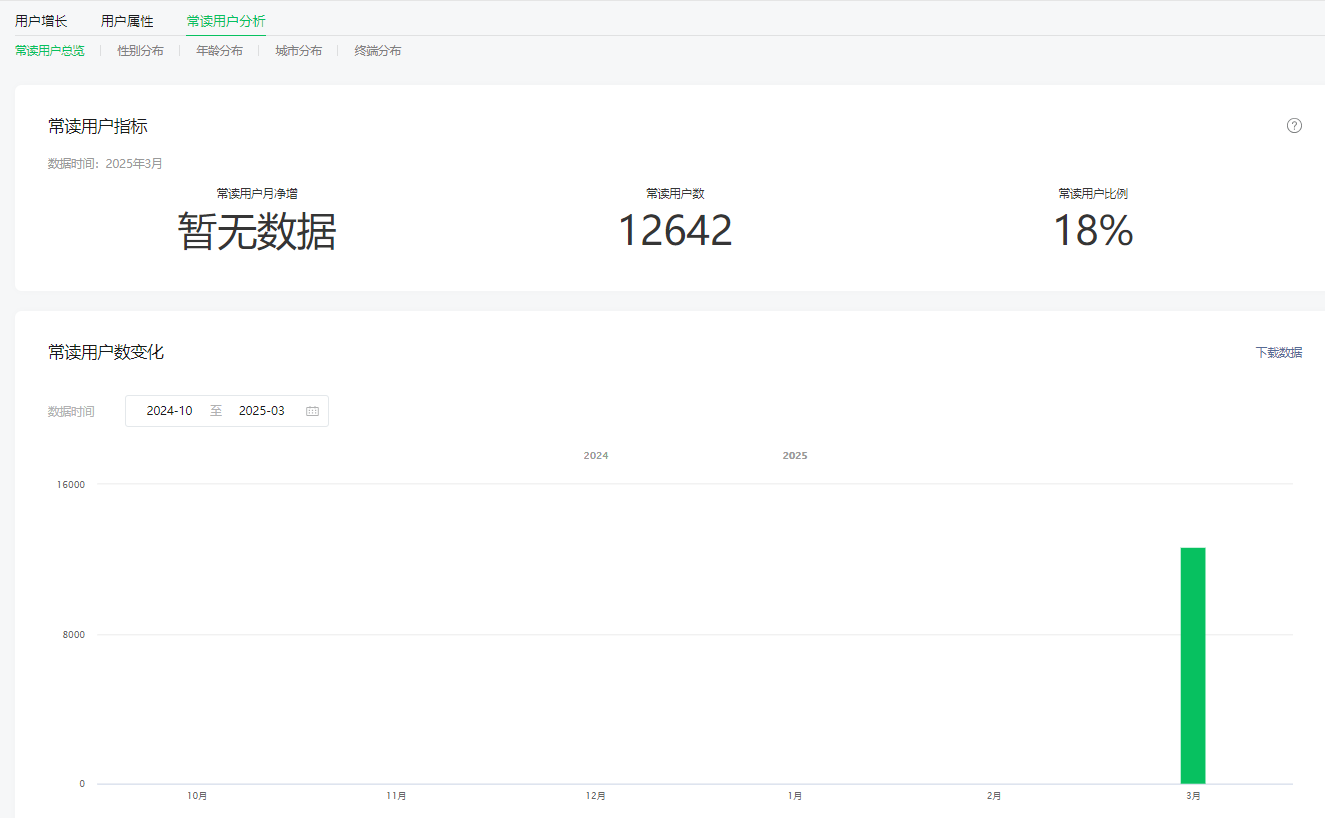The height and width of the screenshot is (818, 1325).
Task: Open the calendar icon in date picker
Action: [312, 411]
